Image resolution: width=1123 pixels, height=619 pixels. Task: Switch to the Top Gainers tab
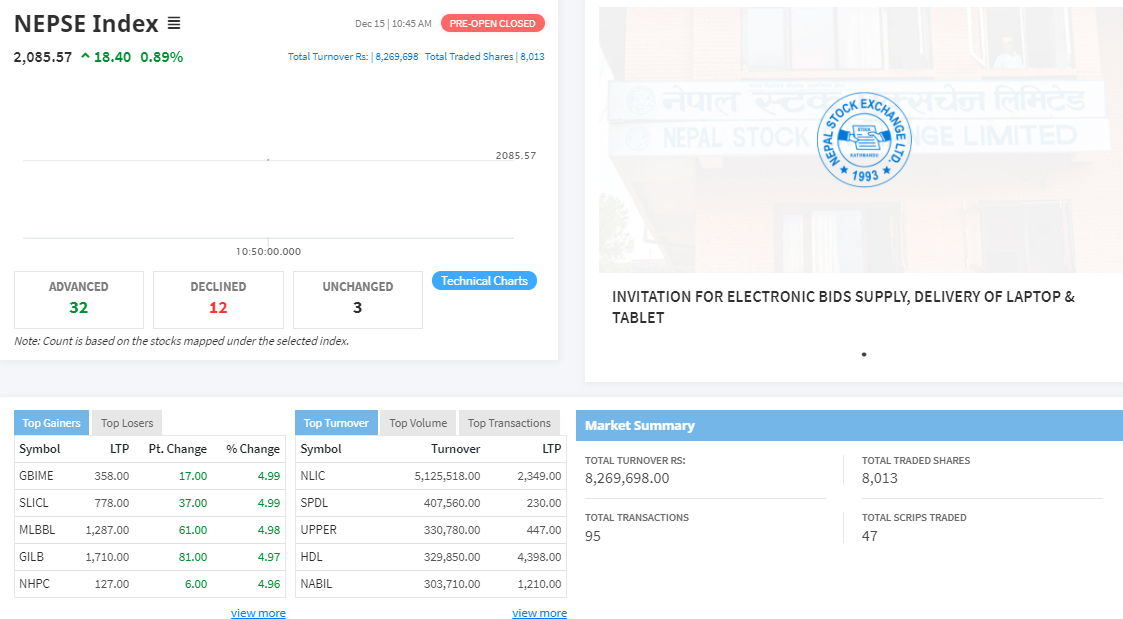click(52, 423)
